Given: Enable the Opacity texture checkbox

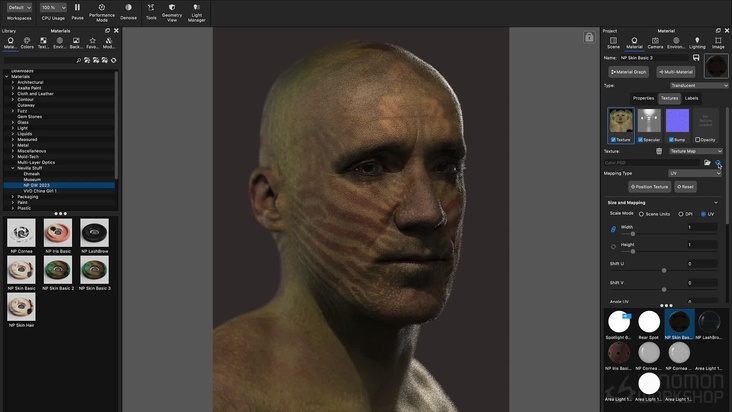Looking at the screenshot, I should click(696, 139).
